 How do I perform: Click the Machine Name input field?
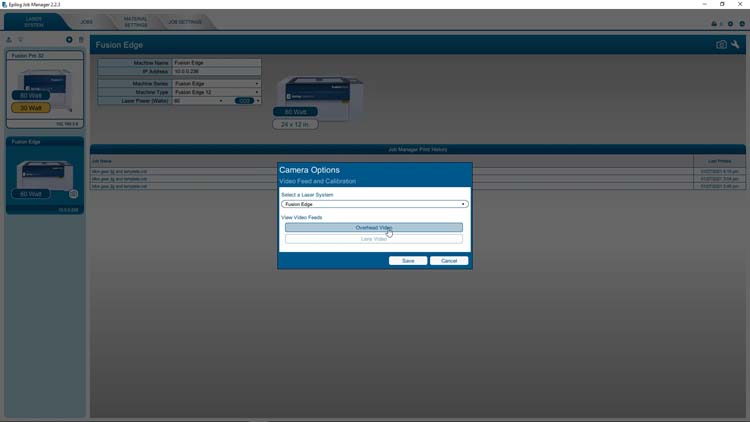point(216,63)
